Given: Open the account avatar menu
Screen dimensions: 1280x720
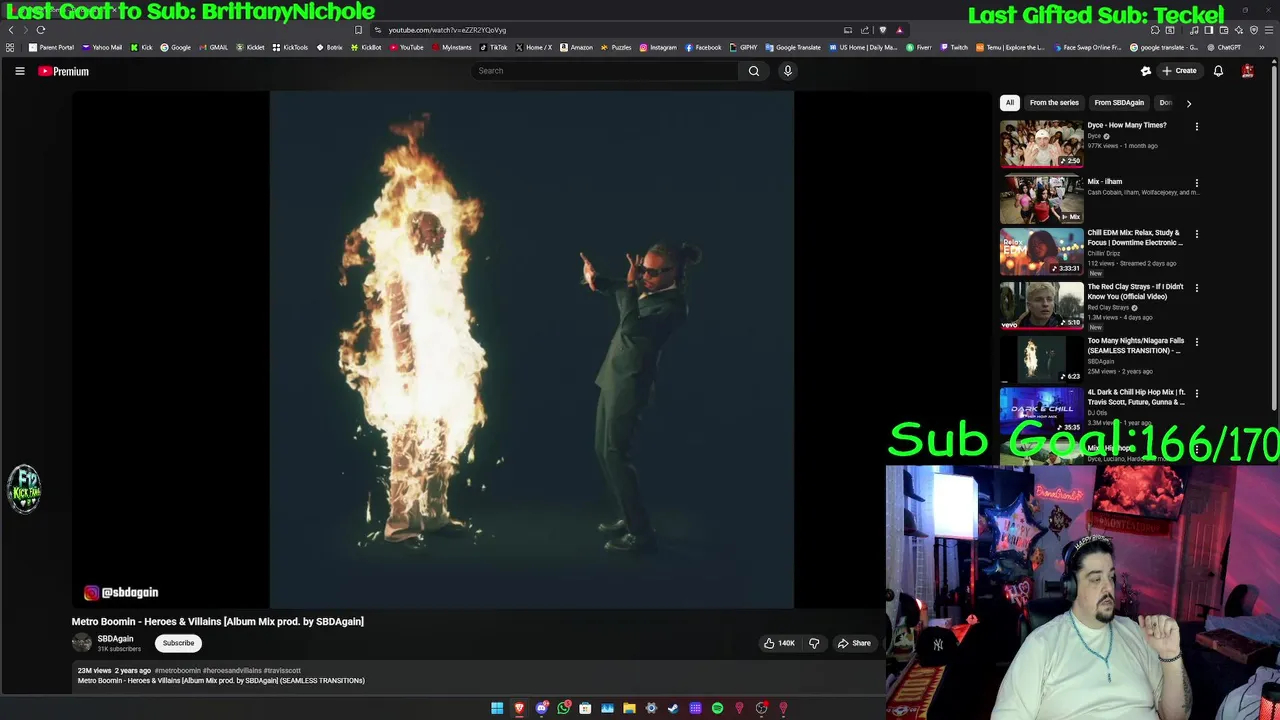Looking at the screenshot, I should pos(1248,71).
